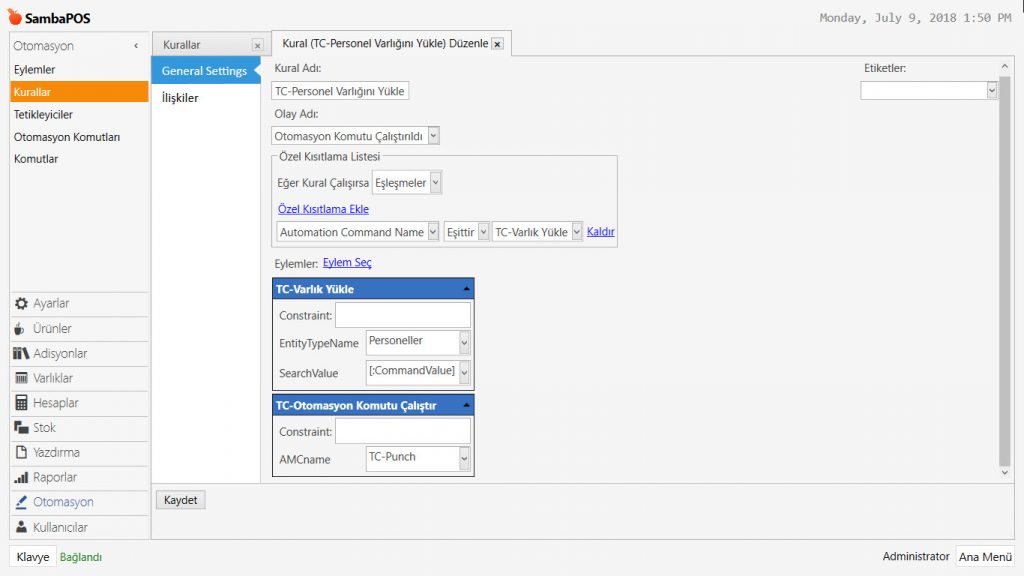Click the Özel Kısıtlama Ekle link
The height and width of the screenshot is (576, 1024).
323,209
